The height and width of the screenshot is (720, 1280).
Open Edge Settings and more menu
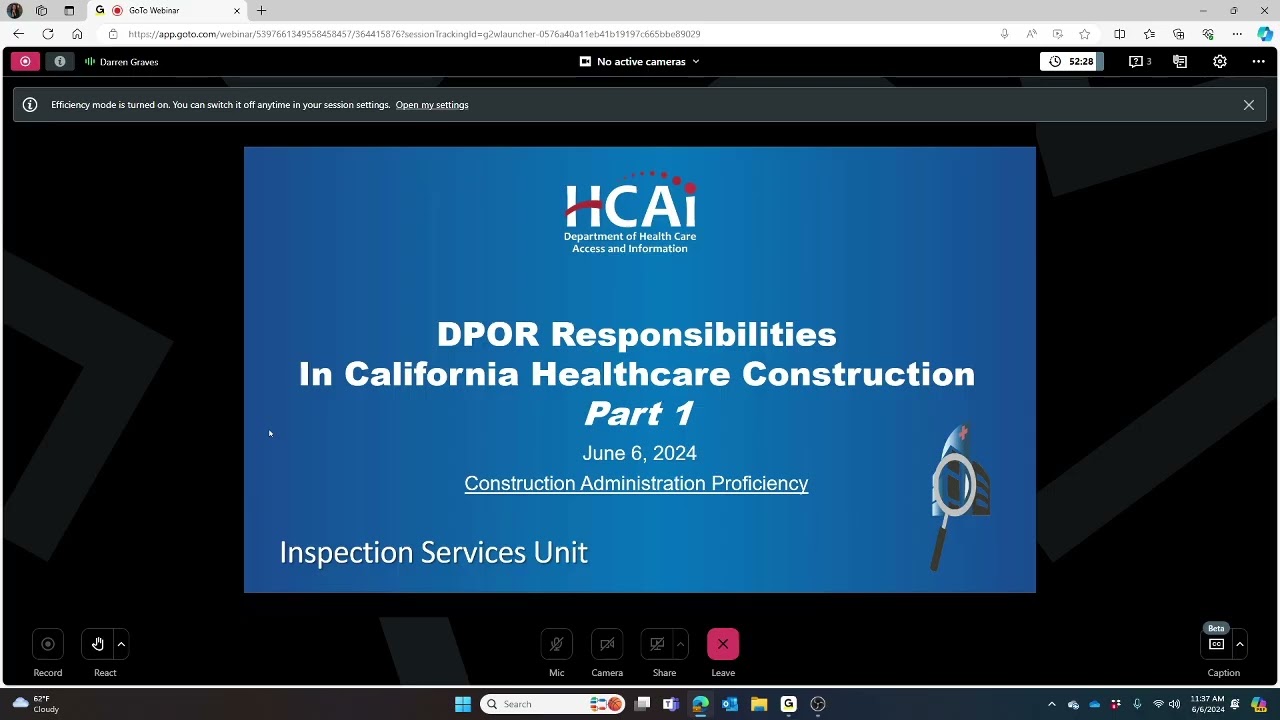tap(1237, 34)
